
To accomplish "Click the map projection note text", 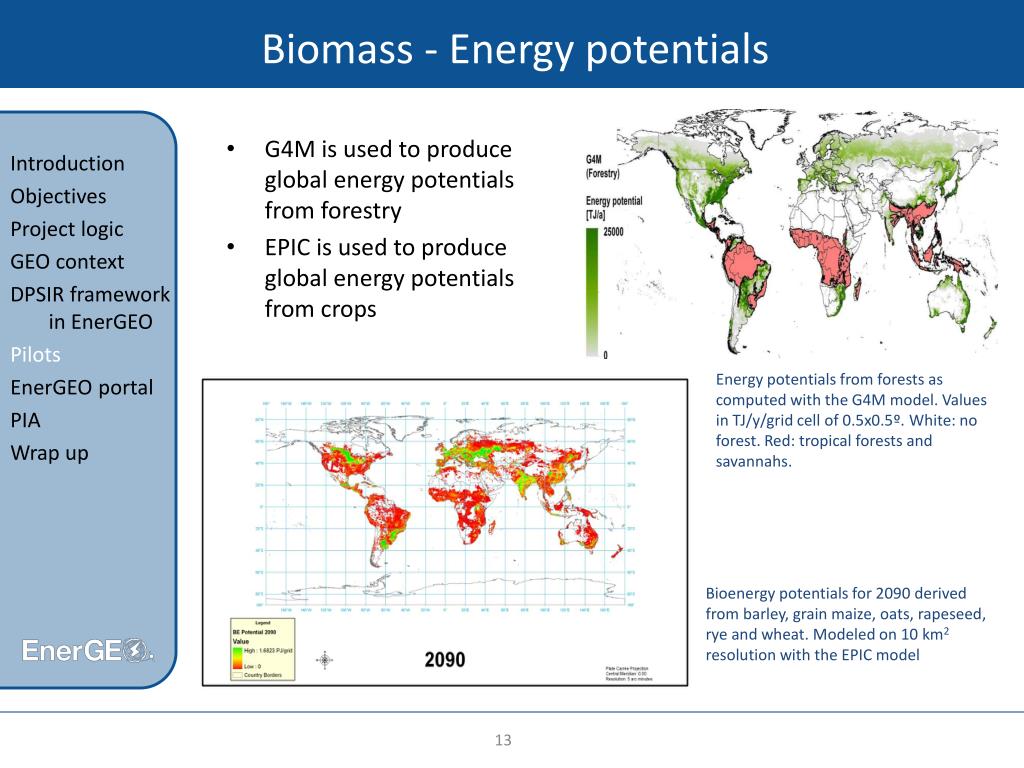I will 629,674.
